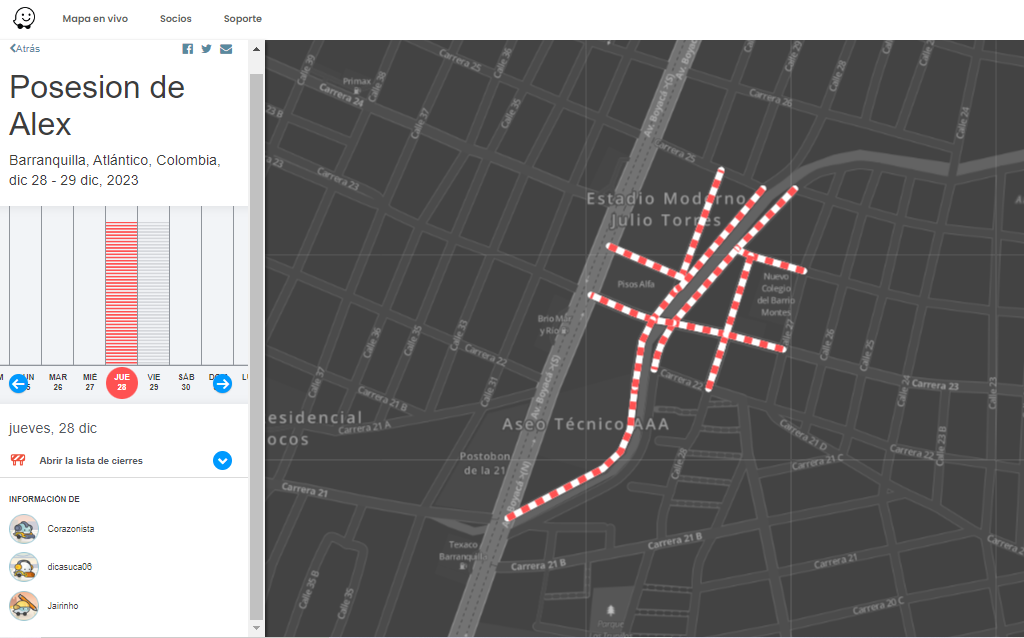Click the Pisos Alfa map label
This screenshot has height=638, width=1024.
[x=635, y=284]
